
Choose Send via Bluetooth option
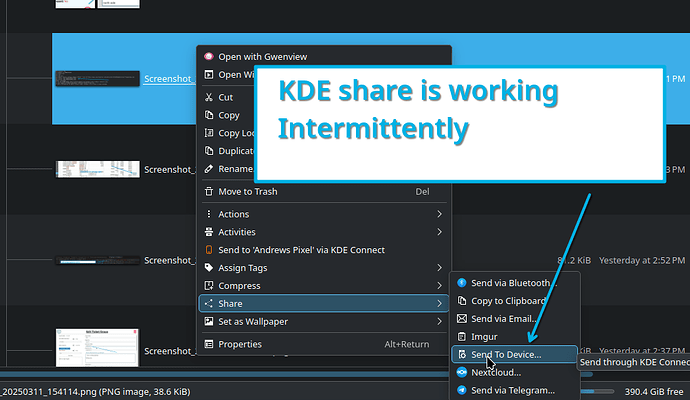coord(515,283)
